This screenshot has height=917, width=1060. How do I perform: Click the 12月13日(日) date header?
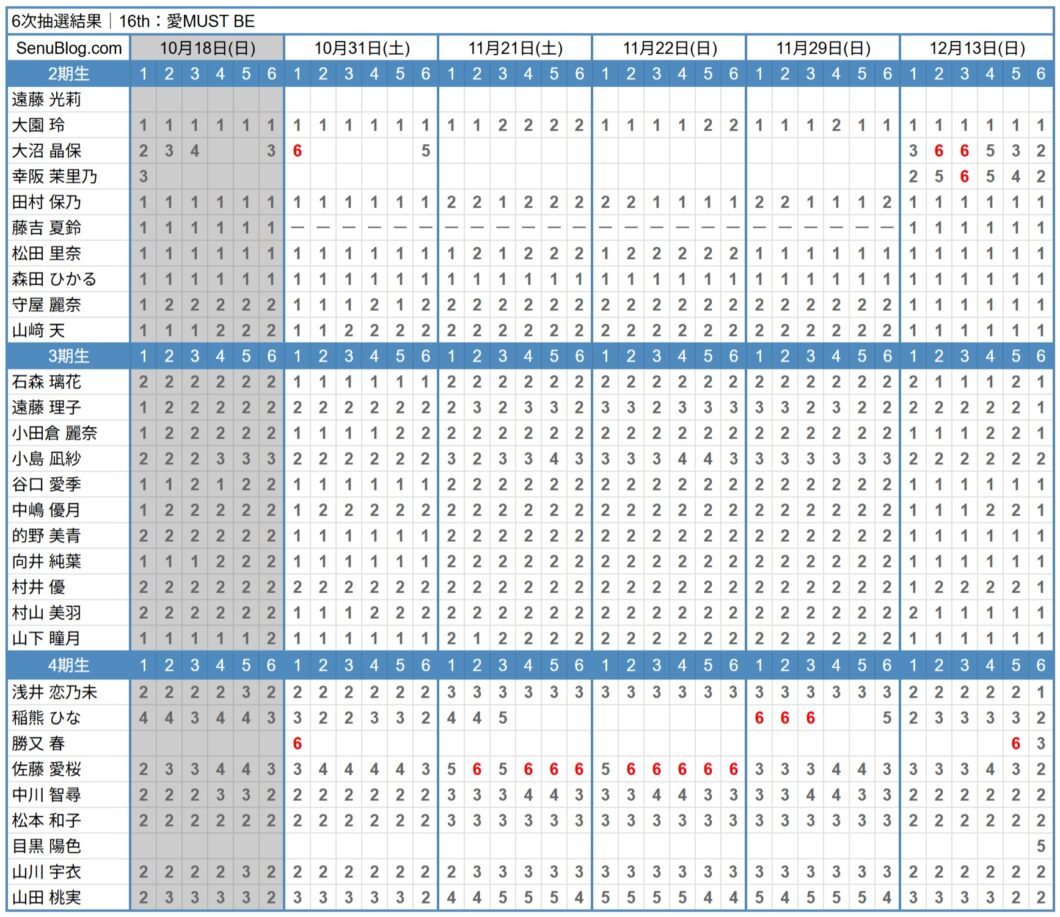tap(977, 48)
